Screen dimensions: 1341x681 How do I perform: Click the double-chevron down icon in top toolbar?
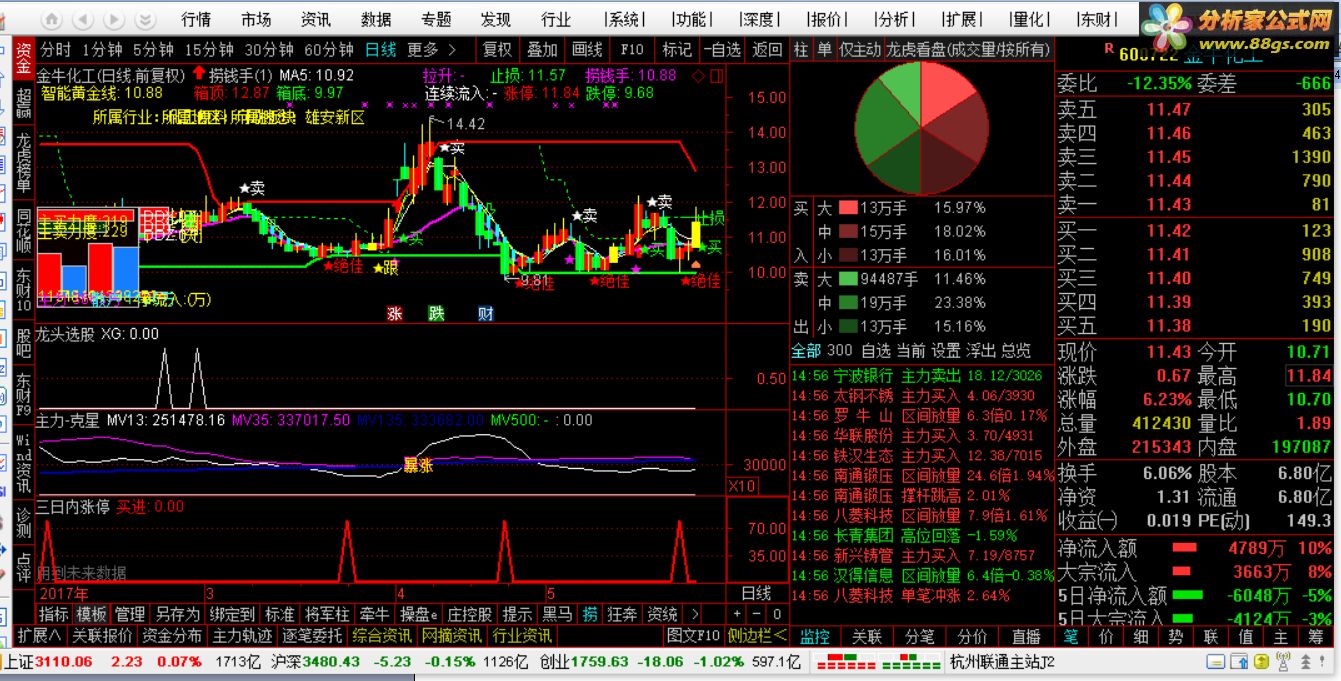147,20
